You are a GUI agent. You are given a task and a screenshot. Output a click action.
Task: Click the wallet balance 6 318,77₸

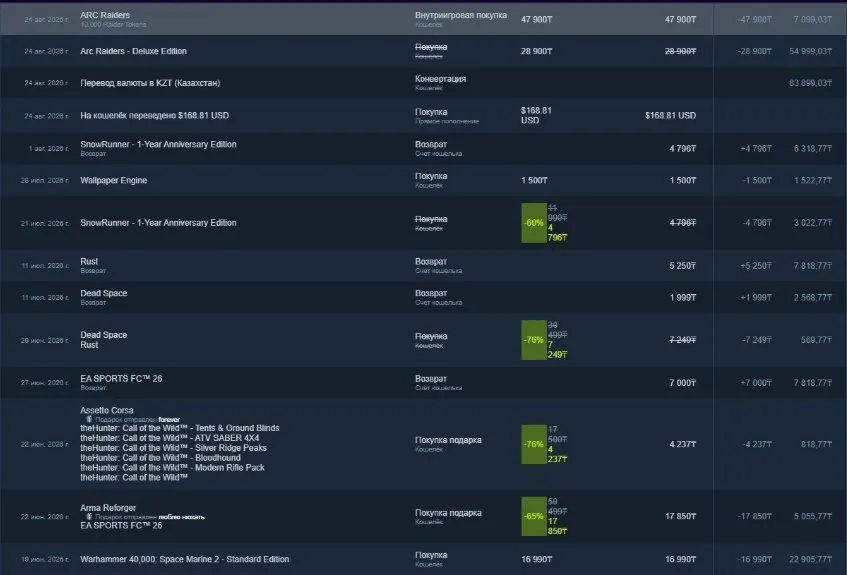click(812, 149)
